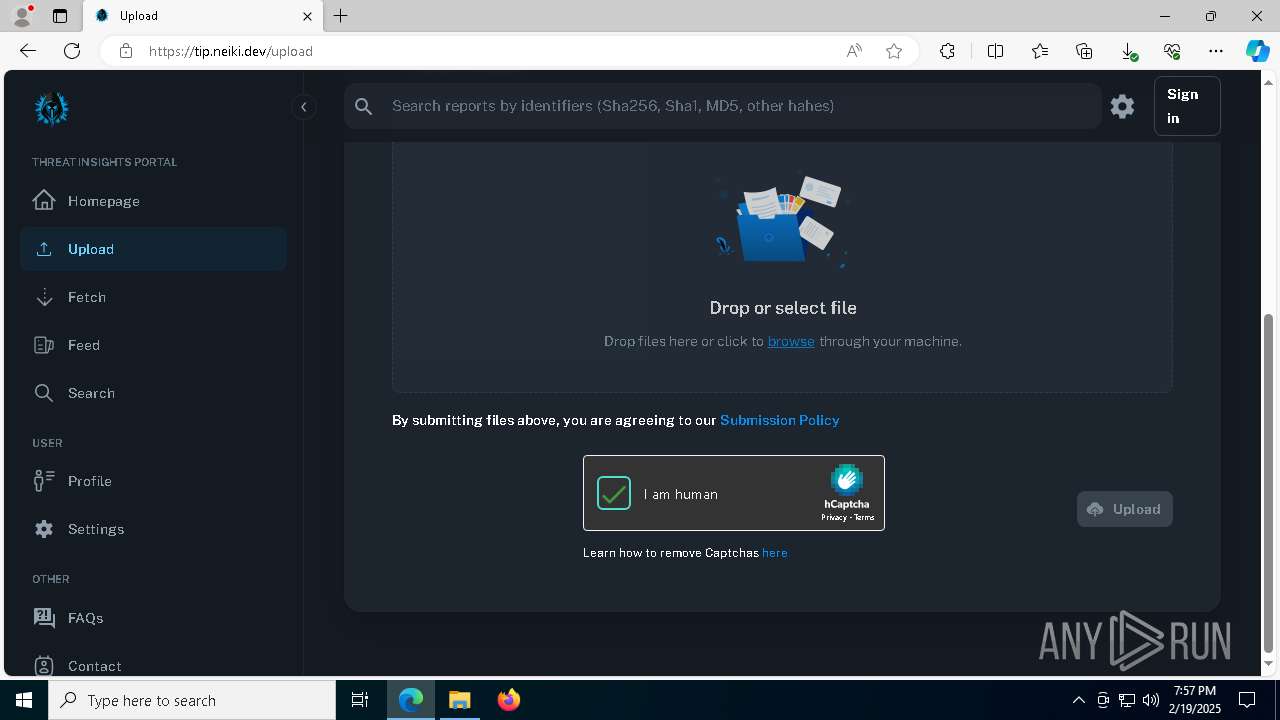Click the page vertical scrollbar
The height and width of the screenshot is (720, 1280).
tap(1269, 483)
